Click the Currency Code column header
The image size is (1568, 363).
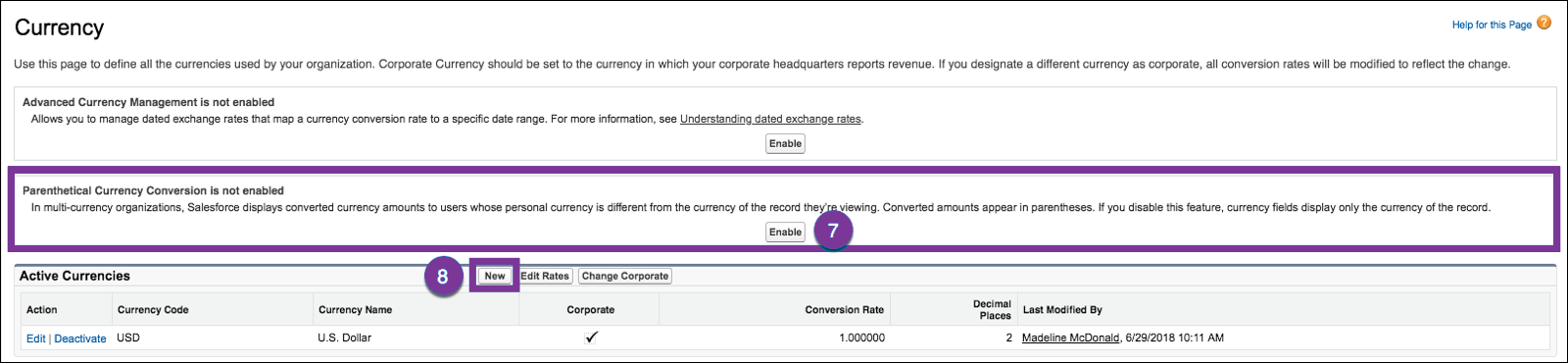[153, 310]
